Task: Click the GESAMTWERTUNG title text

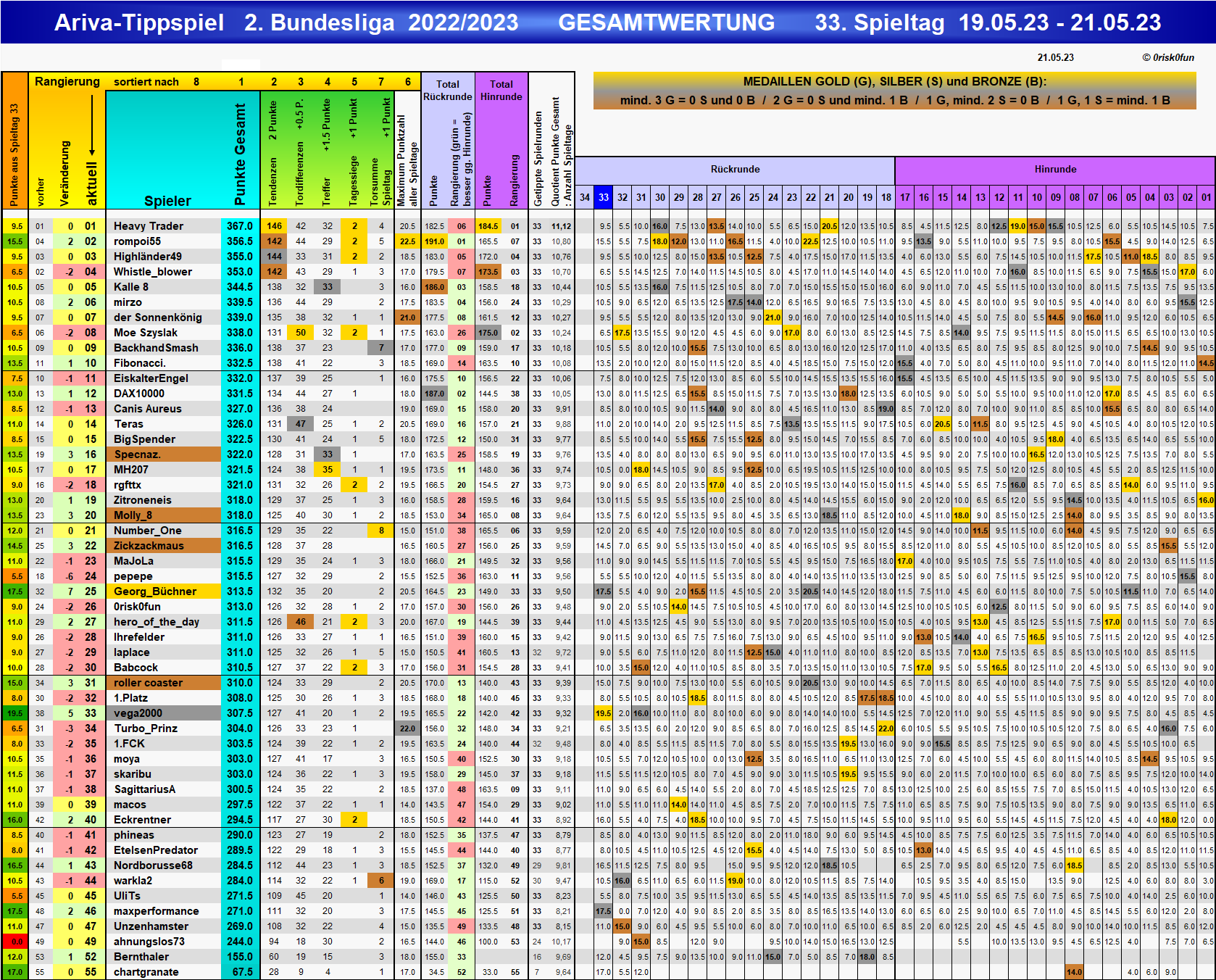Action: pyautogui.click(x=667, y=22)
